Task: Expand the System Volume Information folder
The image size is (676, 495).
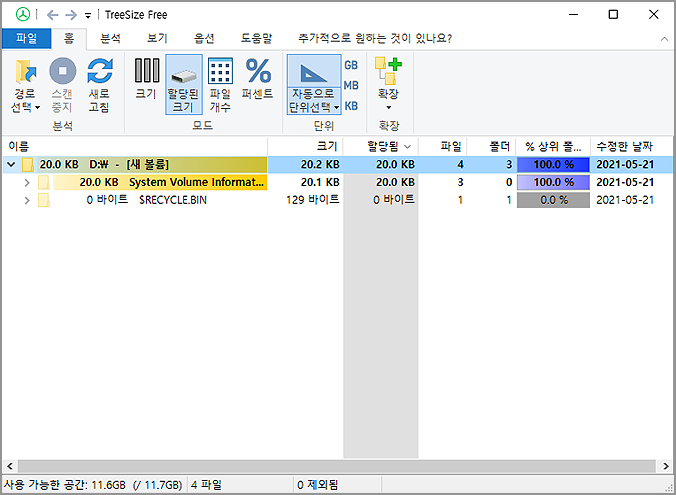Action: pos(27,182)
